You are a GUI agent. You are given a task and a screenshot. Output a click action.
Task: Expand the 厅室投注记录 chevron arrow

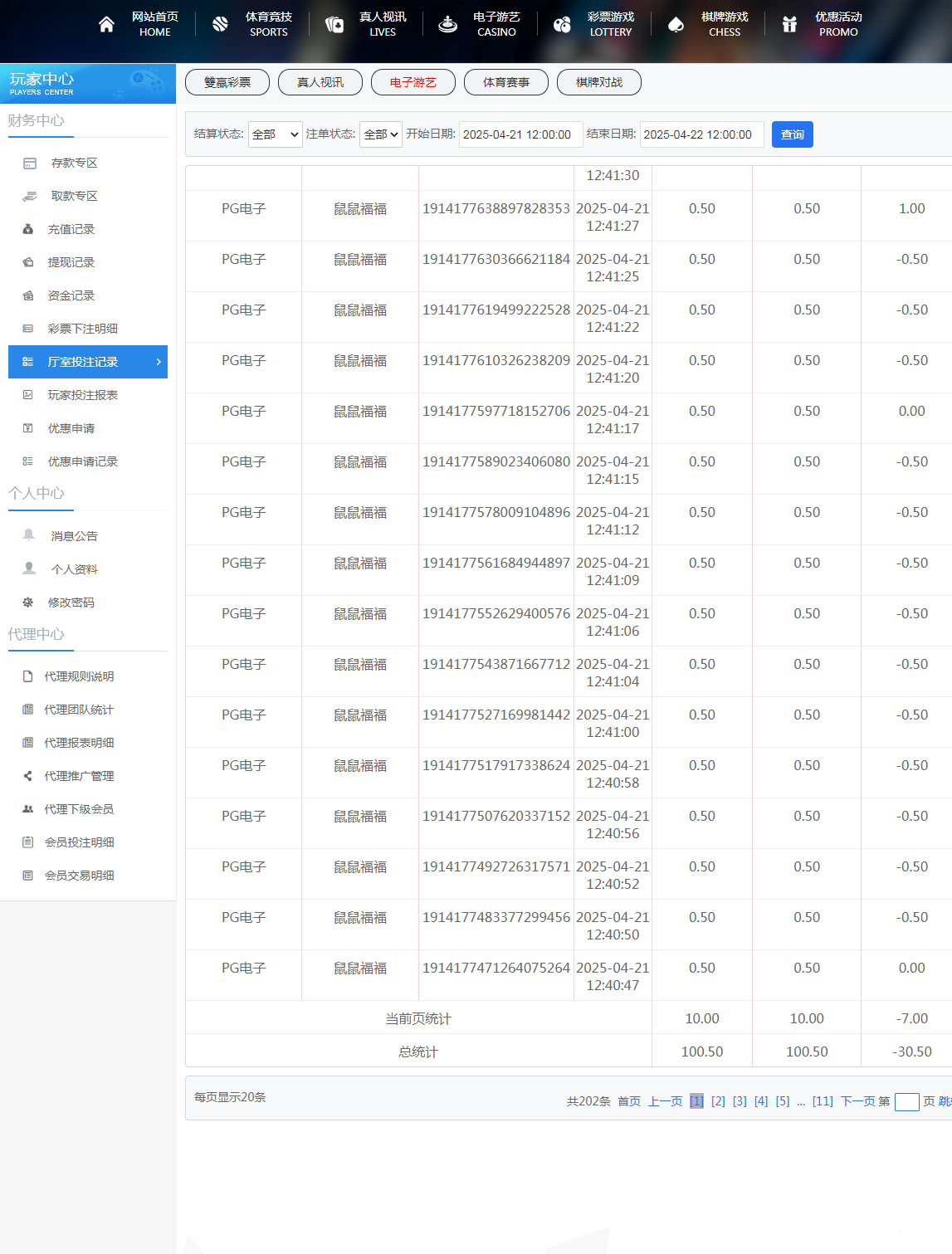click(x=159, y=362)
